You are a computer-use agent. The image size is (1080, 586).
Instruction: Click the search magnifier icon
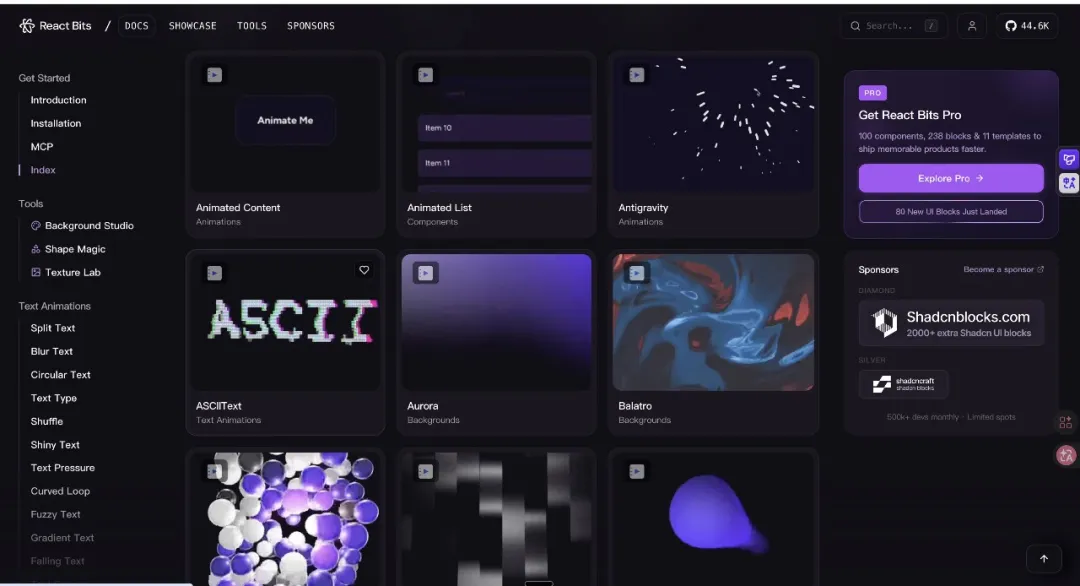point(855,25)
